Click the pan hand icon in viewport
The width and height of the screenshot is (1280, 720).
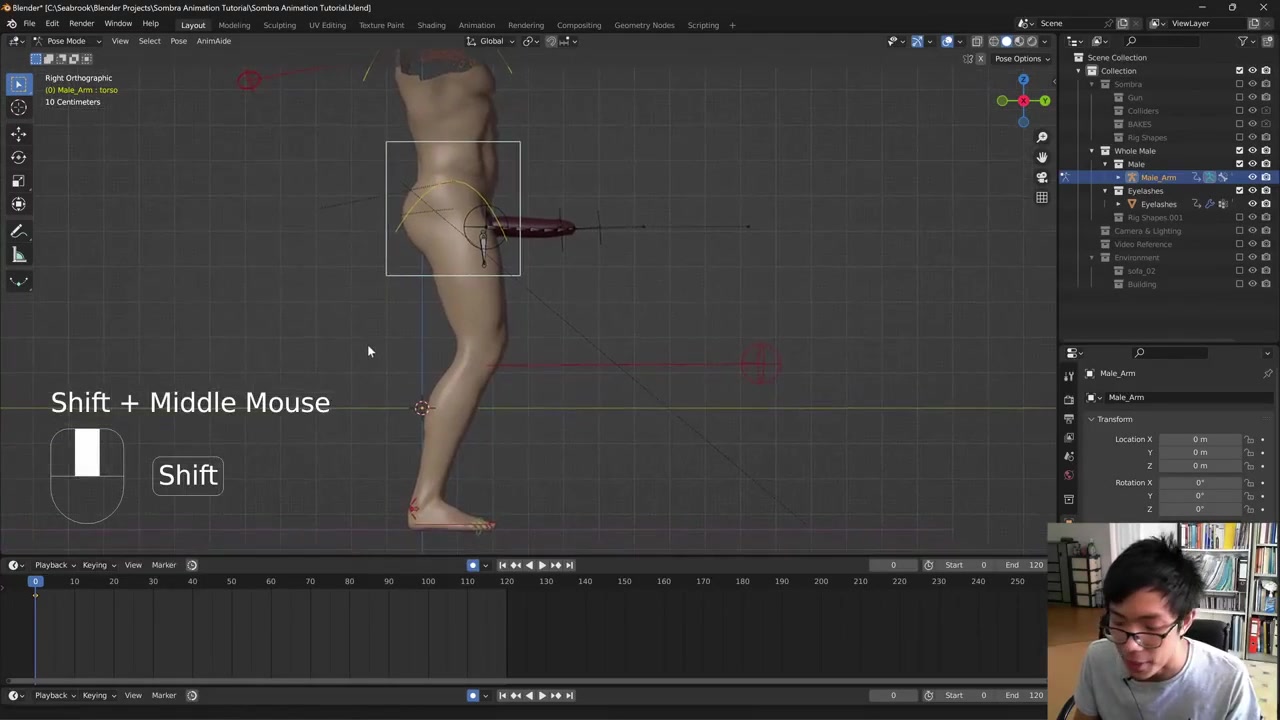[x=1041, y=157]
